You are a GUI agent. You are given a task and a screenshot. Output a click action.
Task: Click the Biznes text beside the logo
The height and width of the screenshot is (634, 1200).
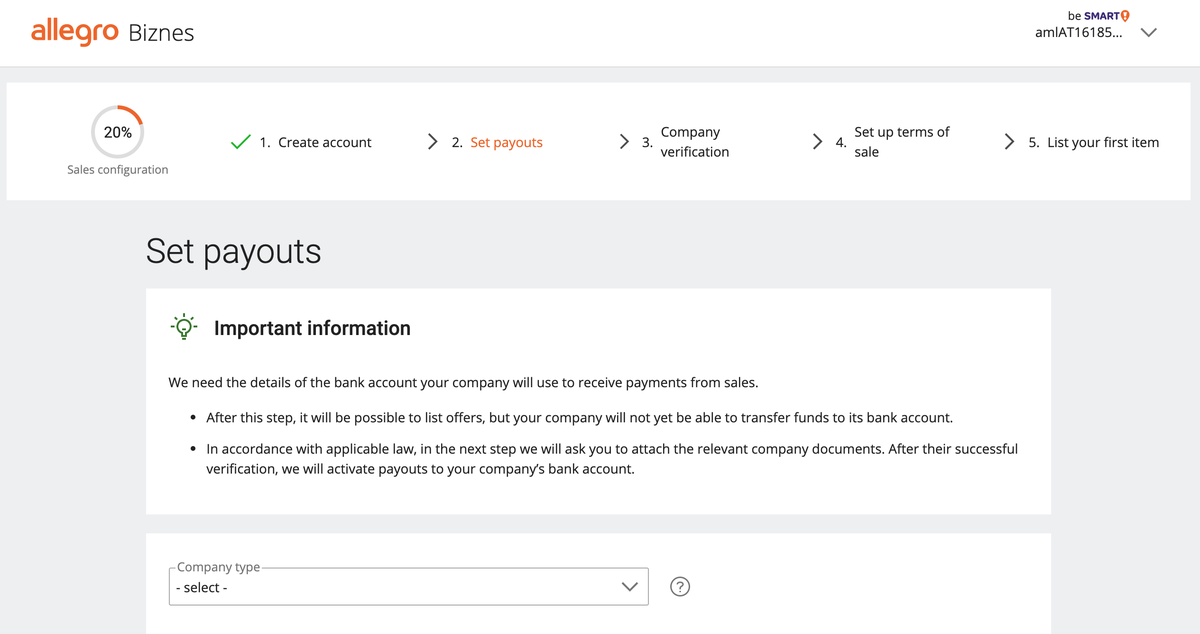[161, 33]
